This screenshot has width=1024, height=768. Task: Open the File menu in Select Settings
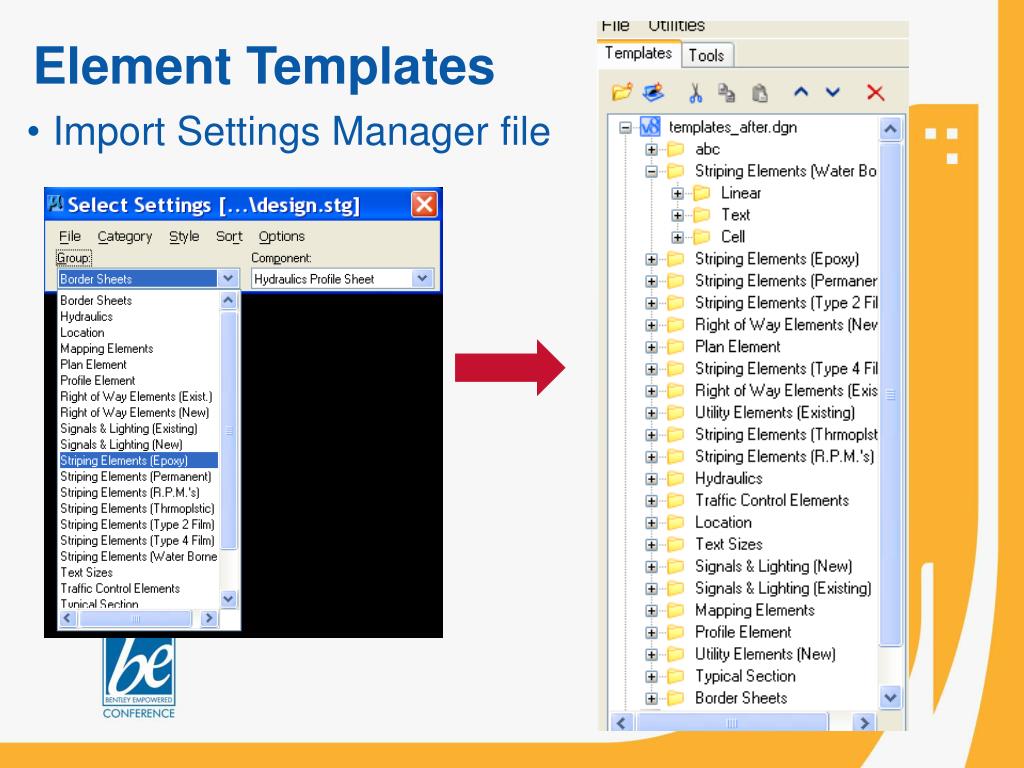click(69, 236)
